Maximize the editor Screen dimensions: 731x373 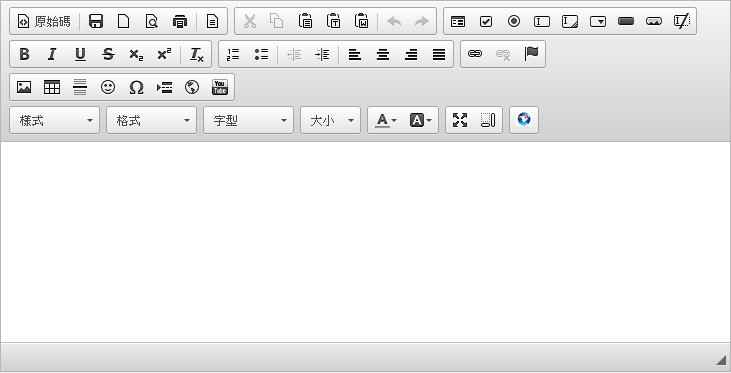[460, 120]
